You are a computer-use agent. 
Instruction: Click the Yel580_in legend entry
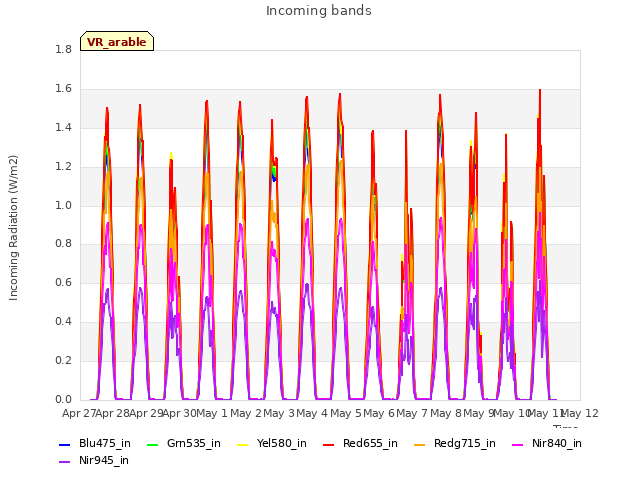click(272, 444)
